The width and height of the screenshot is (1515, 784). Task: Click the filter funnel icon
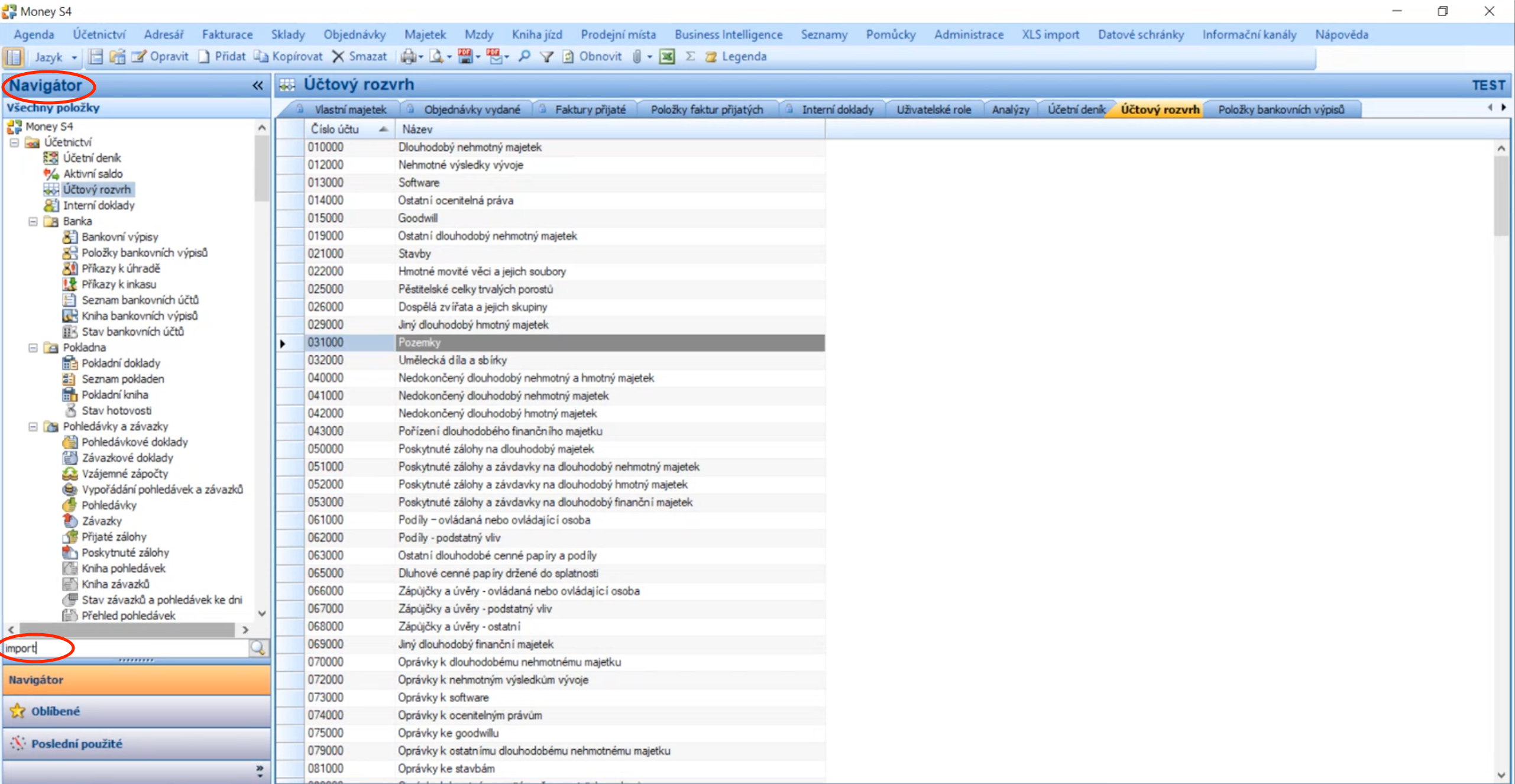[547, 57]
